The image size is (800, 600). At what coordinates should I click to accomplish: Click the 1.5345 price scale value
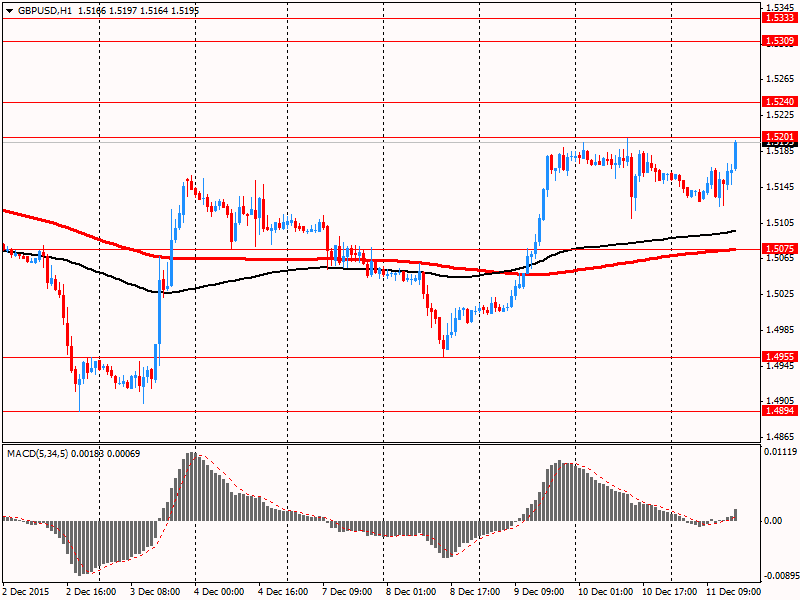click(781, 7)
